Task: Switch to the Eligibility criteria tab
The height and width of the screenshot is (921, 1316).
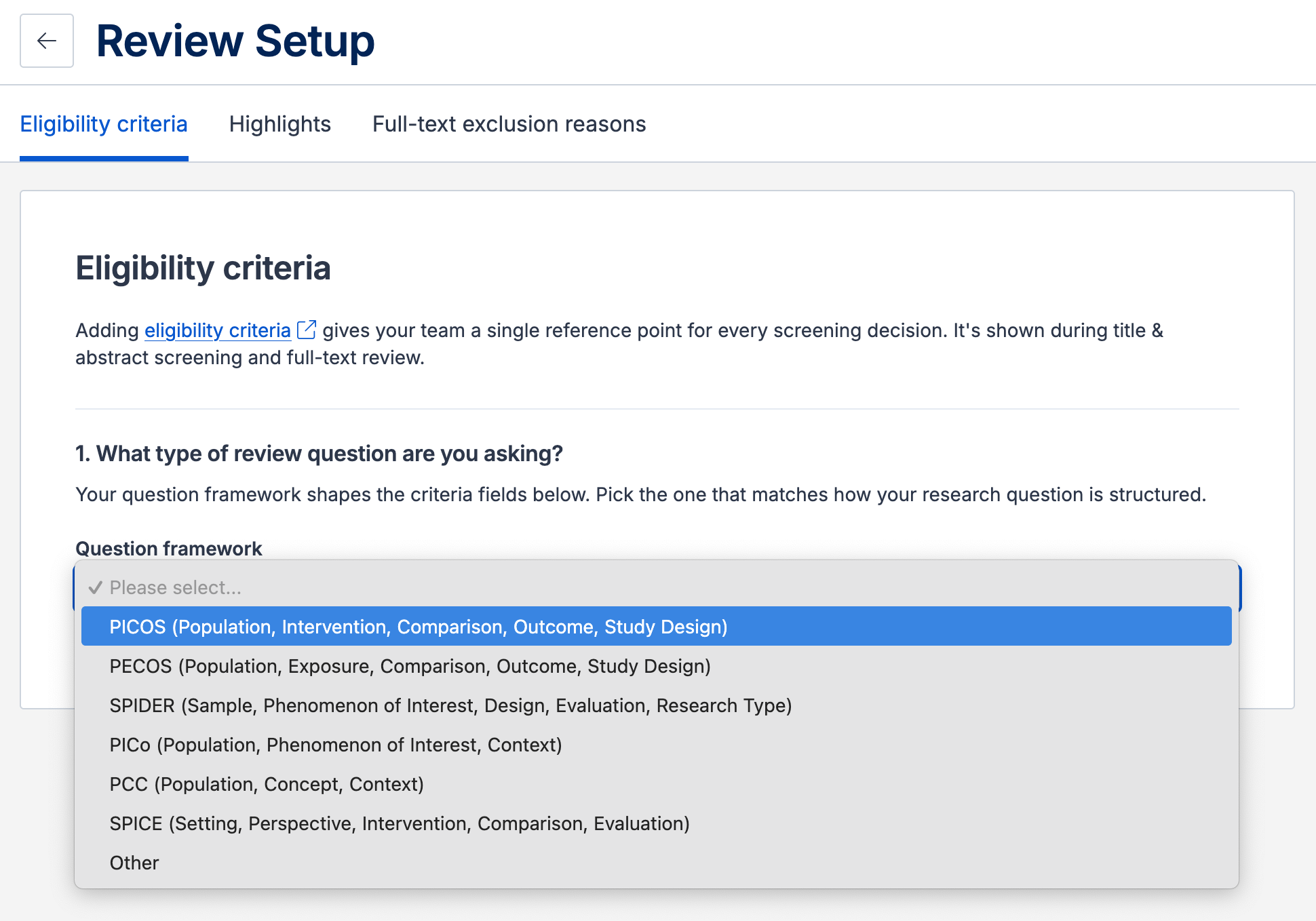Action: coord(104,124)
